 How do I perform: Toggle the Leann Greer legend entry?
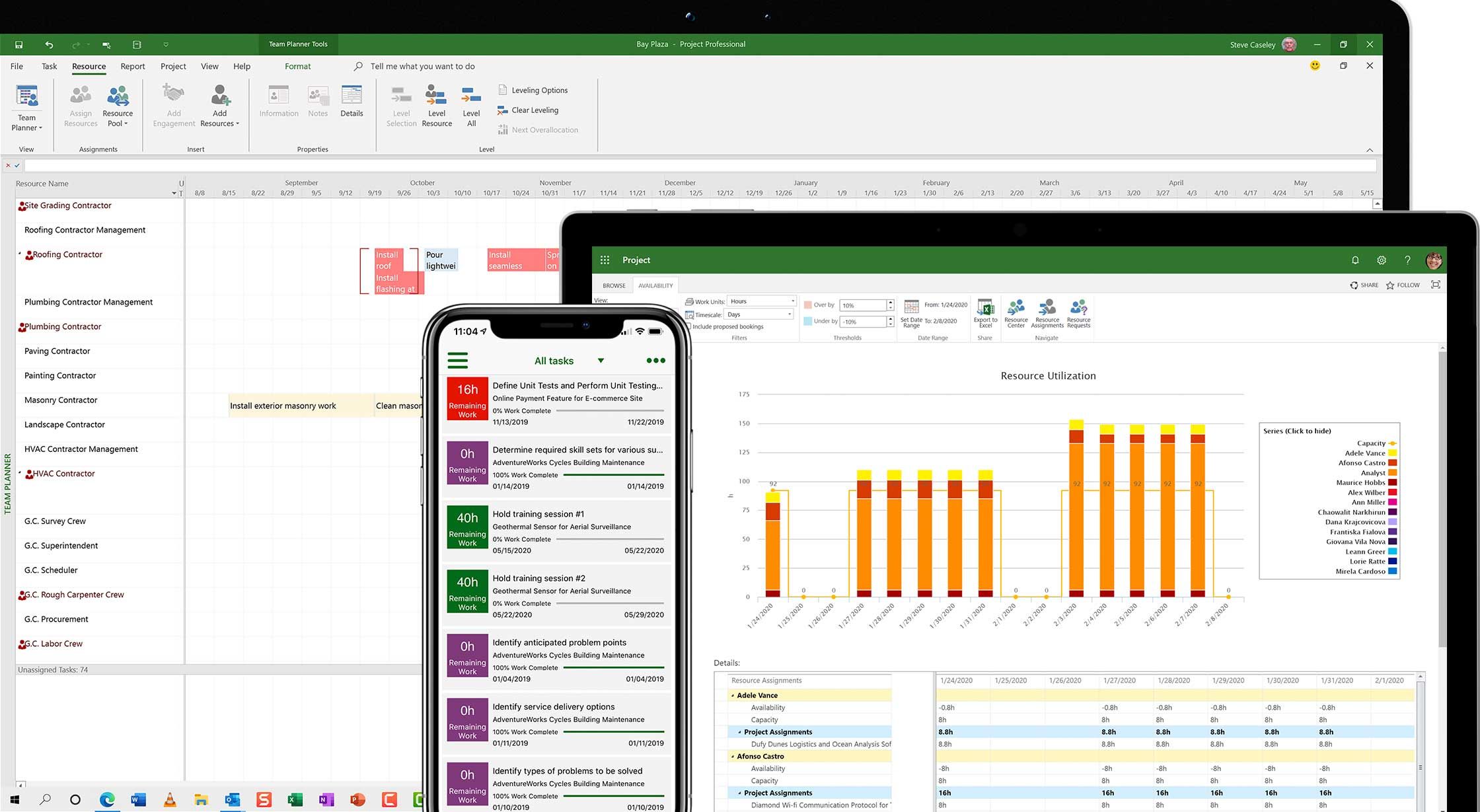point(1371,552)
